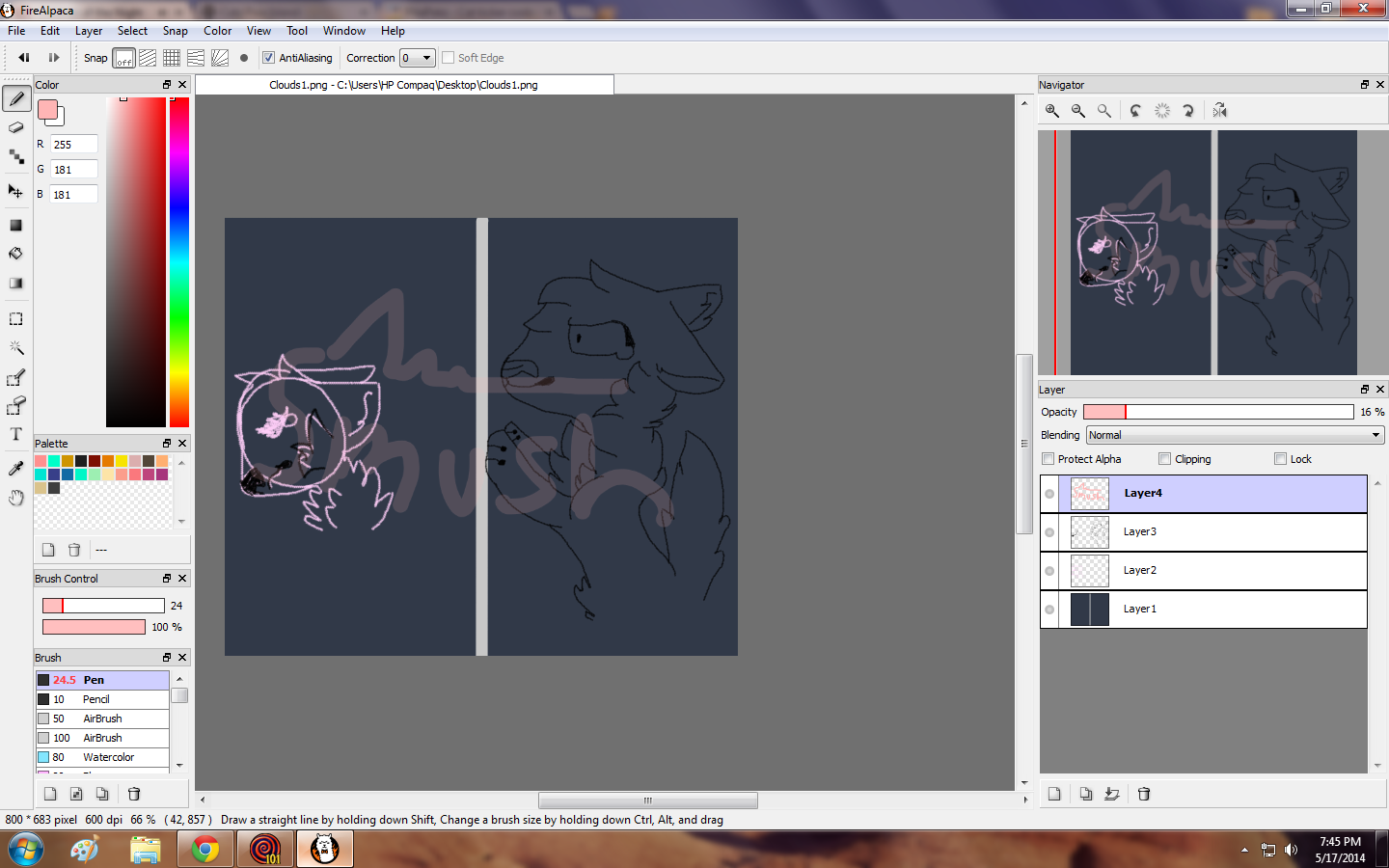The height and width of the screenshot is (868, 1389).
Task: Toggle visibility of Layer4
Action: (x=1049, y=494)
